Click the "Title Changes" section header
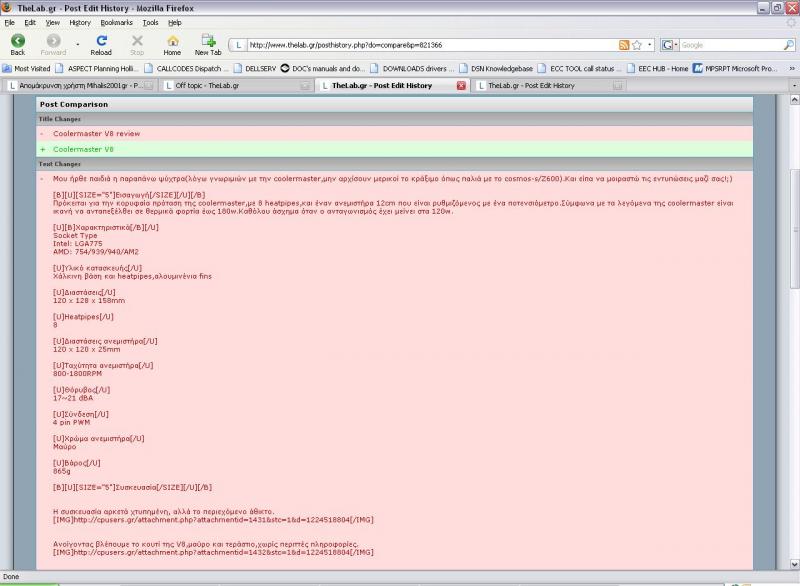This screenshot has width=800, height=586. (x=60, y=119)
